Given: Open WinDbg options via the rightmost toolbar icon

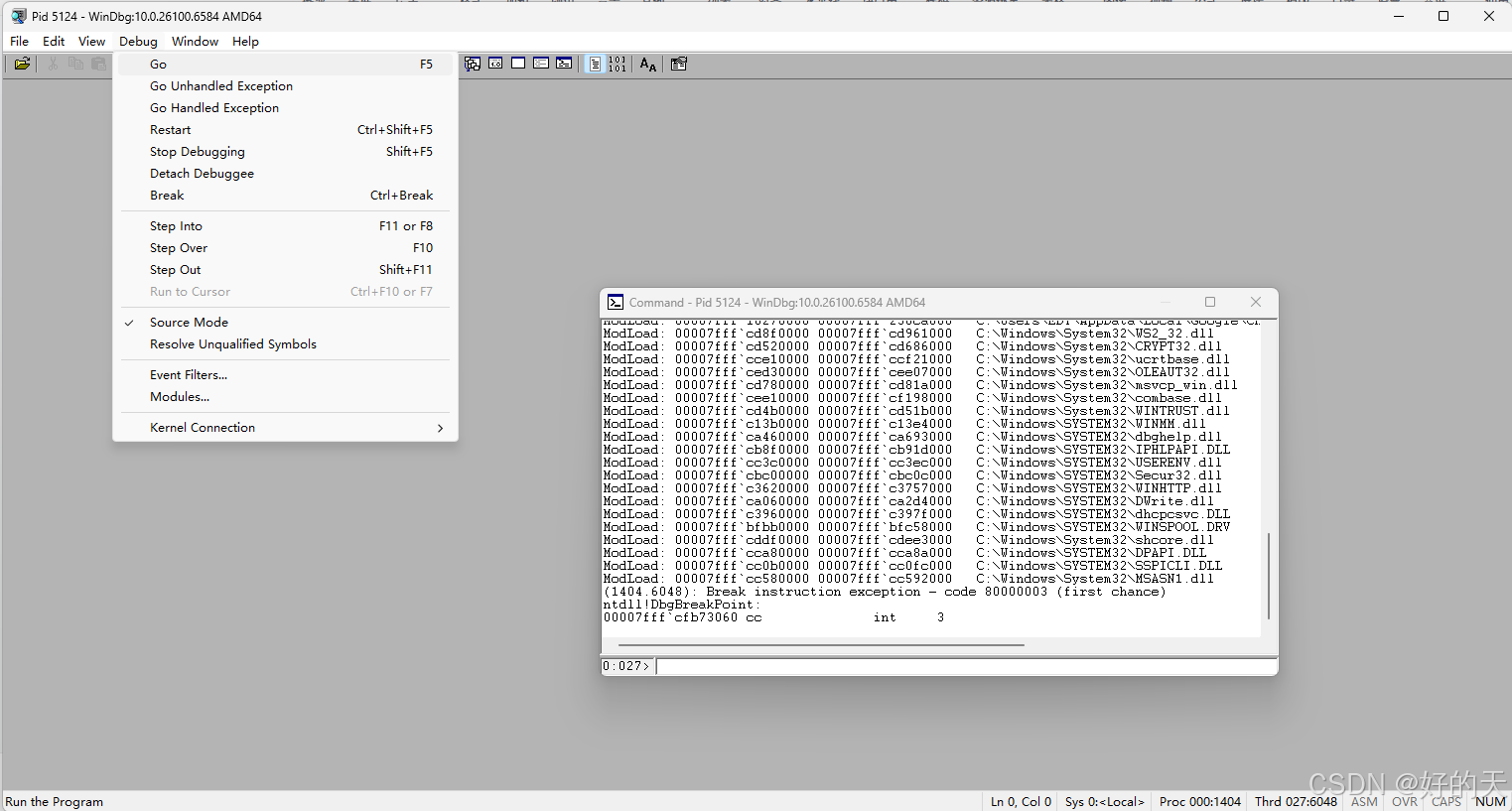Looking at the screenshot, I should 678,64.
